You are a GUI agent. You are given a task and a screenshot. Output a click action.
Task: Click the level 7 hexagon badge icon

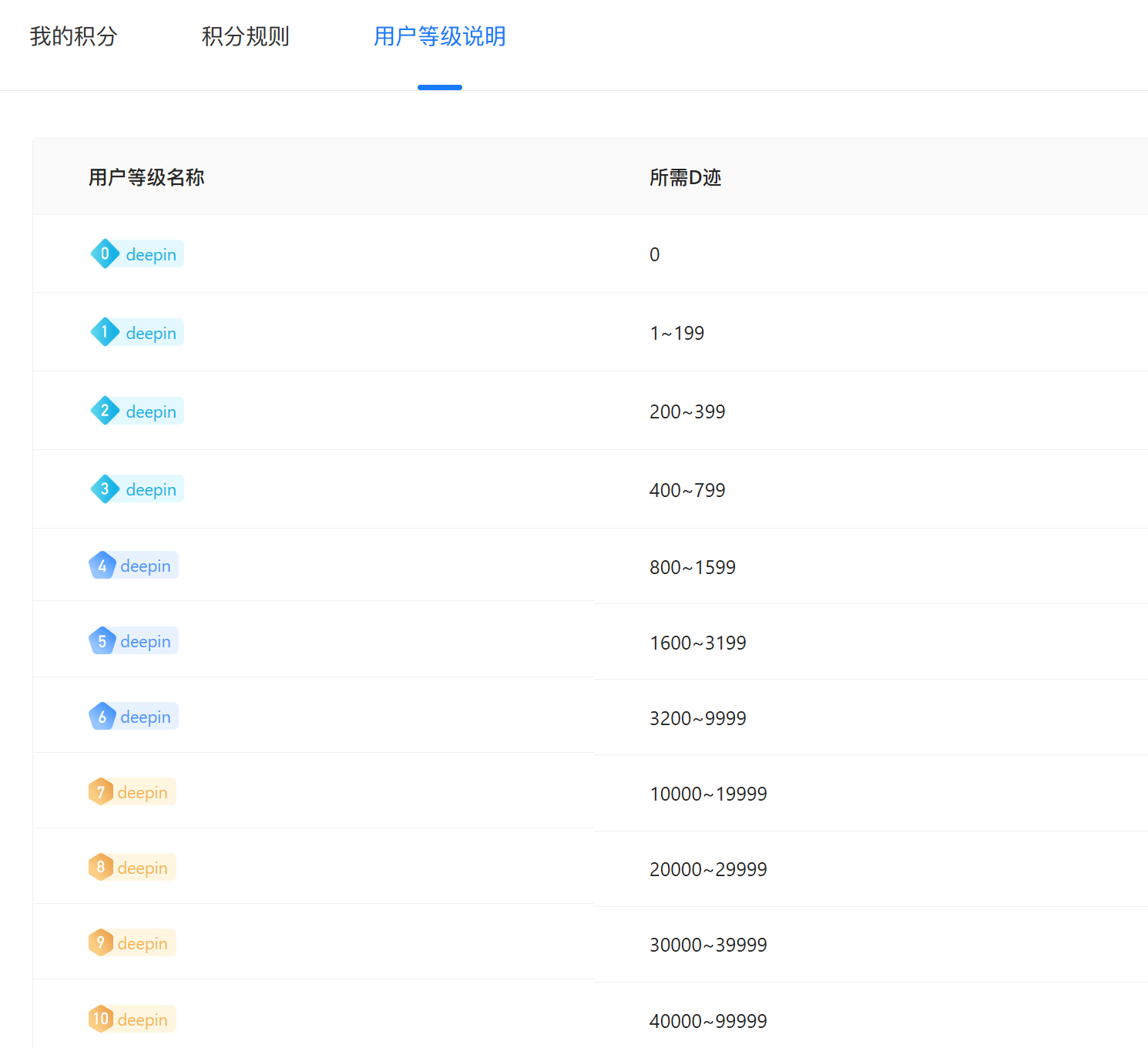pyautogui.click(x=101, y=791)
